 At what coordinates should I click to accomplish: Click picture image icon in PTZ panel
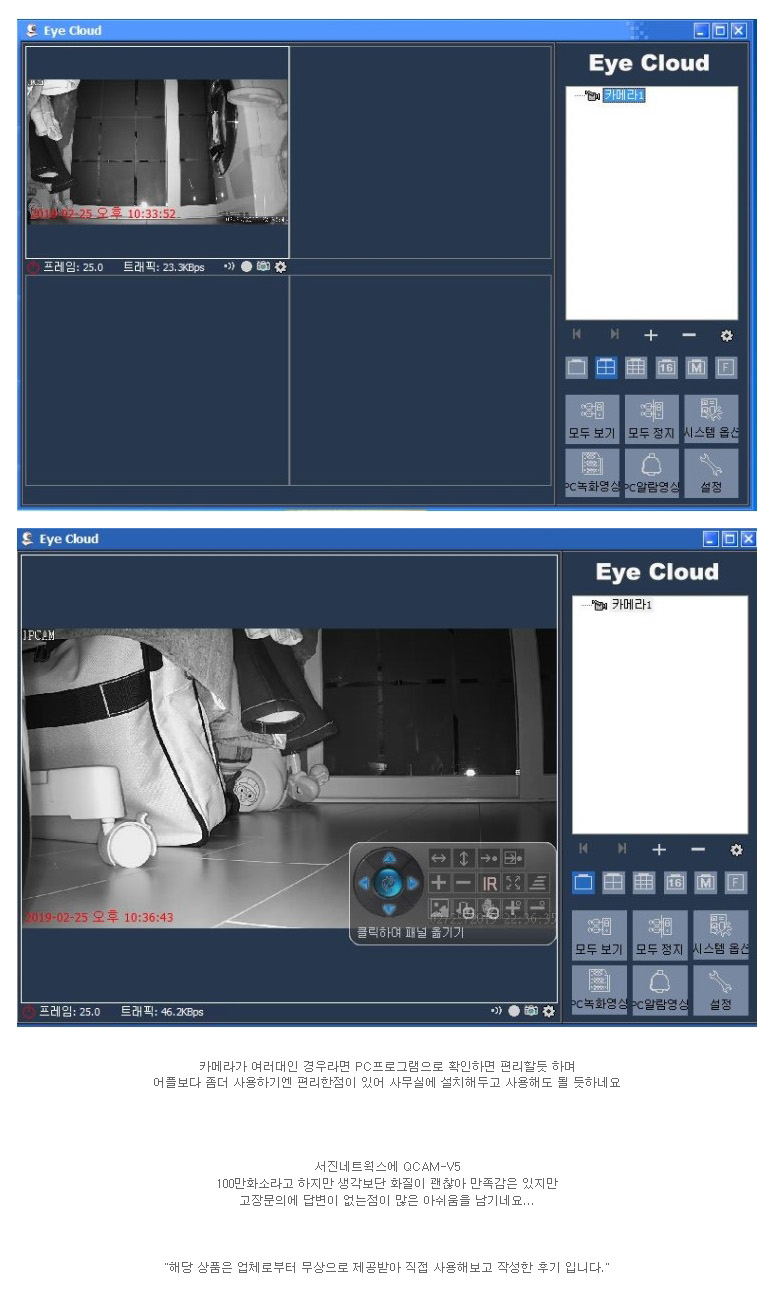pyautogui.click(x=439, y=908)
